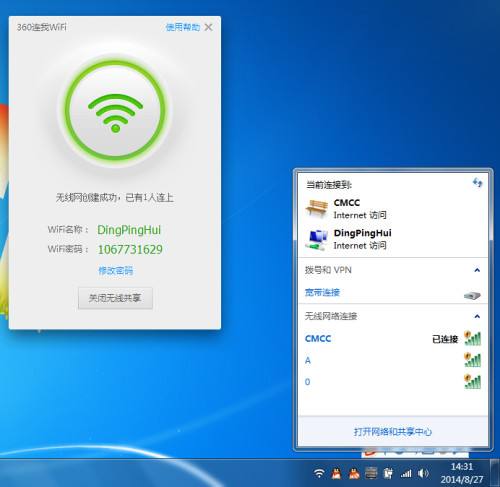Select wireless network named A
Image resolution: width=500 pixels, height=487 pixels.
point(393,360)
